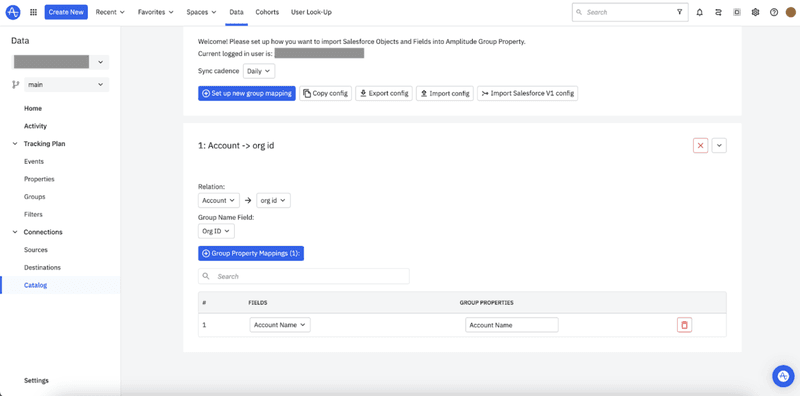This screenshot has height=396, width=800.
Task: Open Filters in the sidebar
Action: click(x=33, y=214)
